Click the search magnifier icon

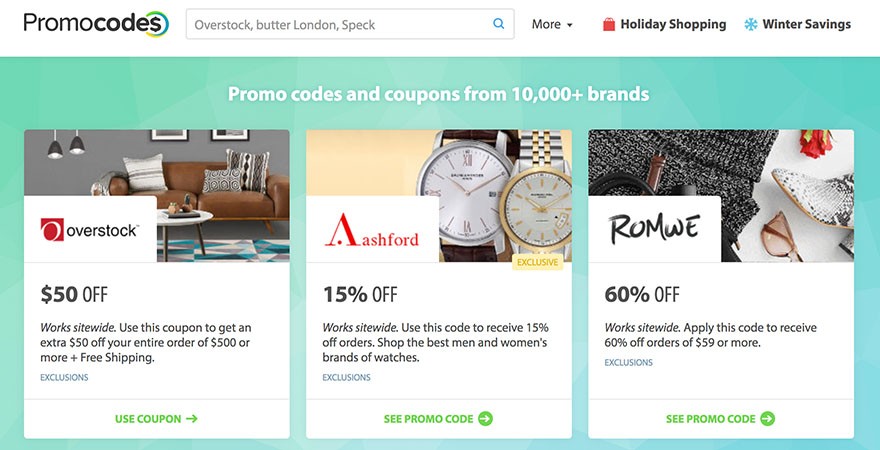coord(499,24)
